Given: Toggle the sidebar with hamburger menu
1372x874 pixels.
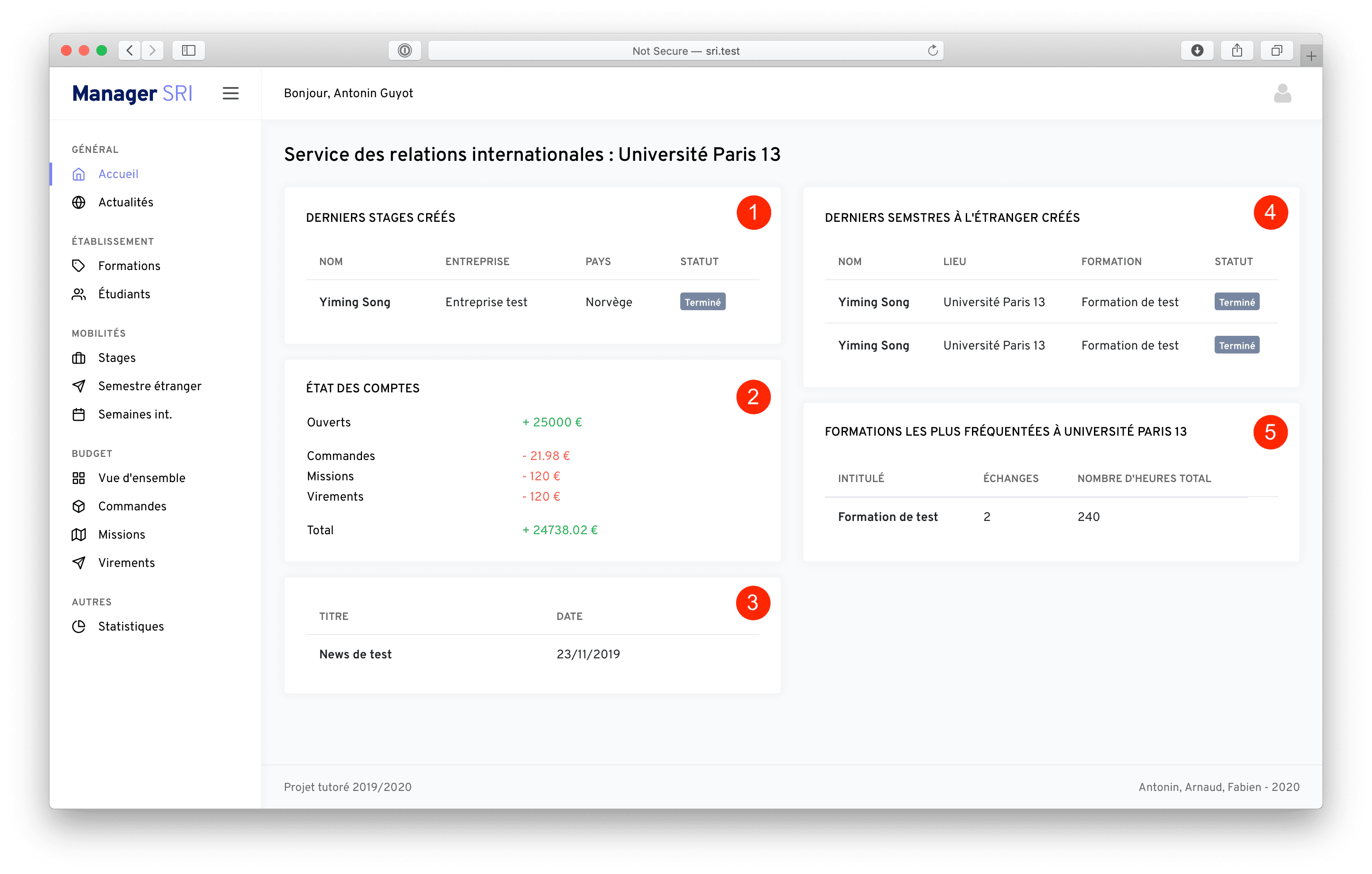Looking at the screenshot, I should (x=230, y=93).
